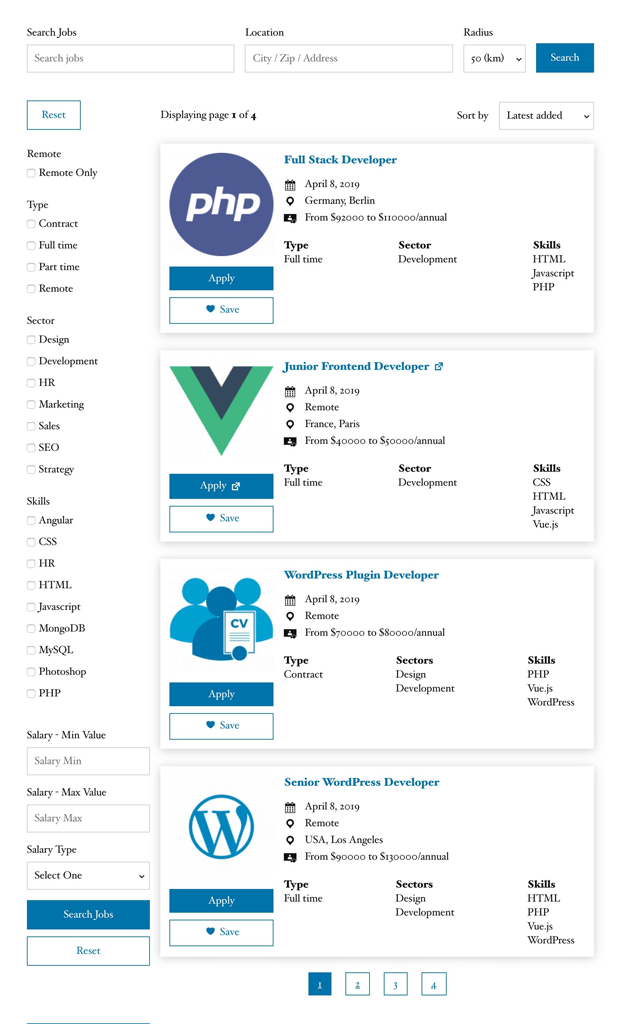Open the Senior WordPress Developer job posting
The height and width of the screenshot is (1024, 621).
point(360,782)
